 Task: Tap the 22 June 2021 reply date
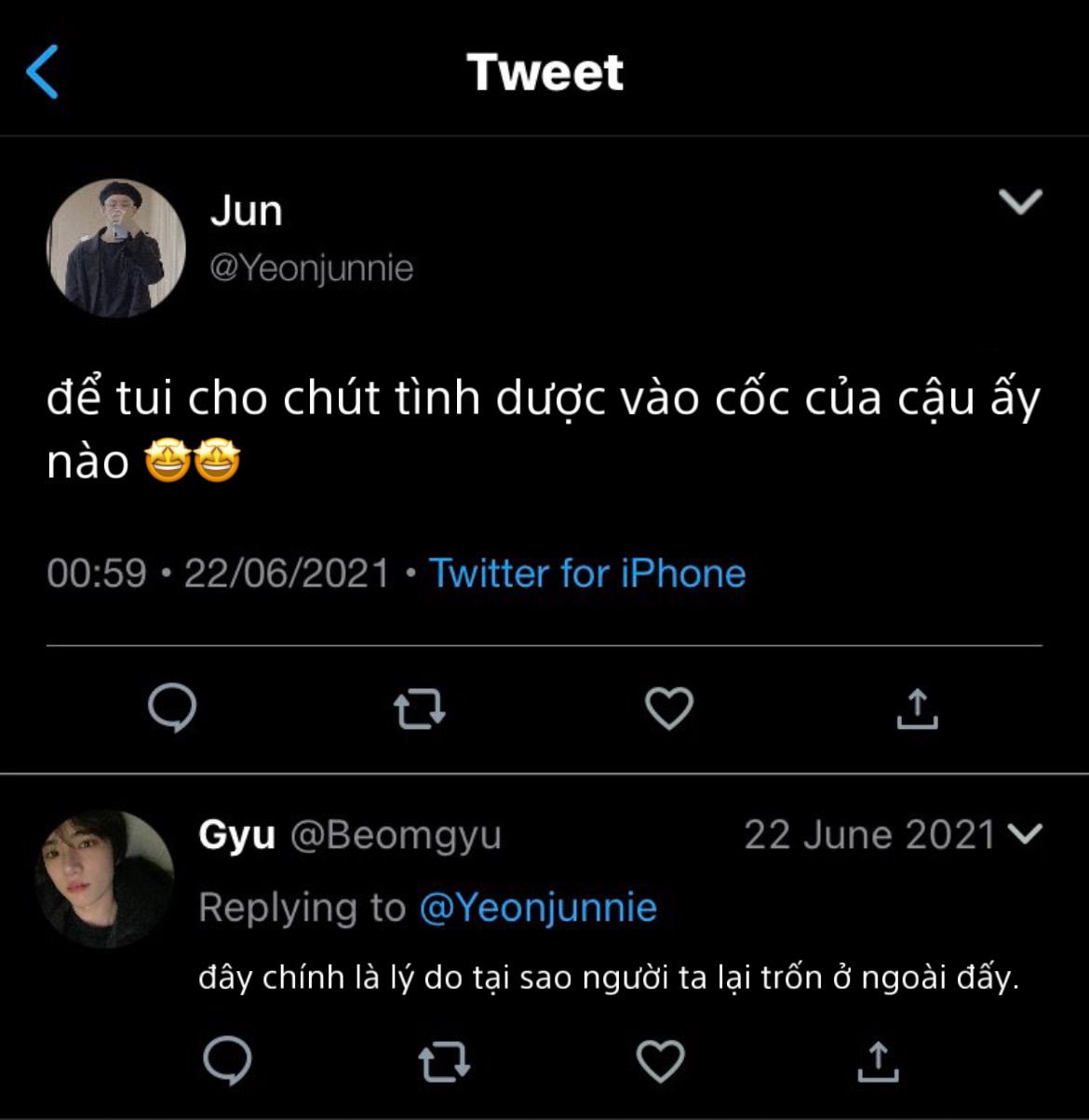pyautogui.click(x=869, y=835)
